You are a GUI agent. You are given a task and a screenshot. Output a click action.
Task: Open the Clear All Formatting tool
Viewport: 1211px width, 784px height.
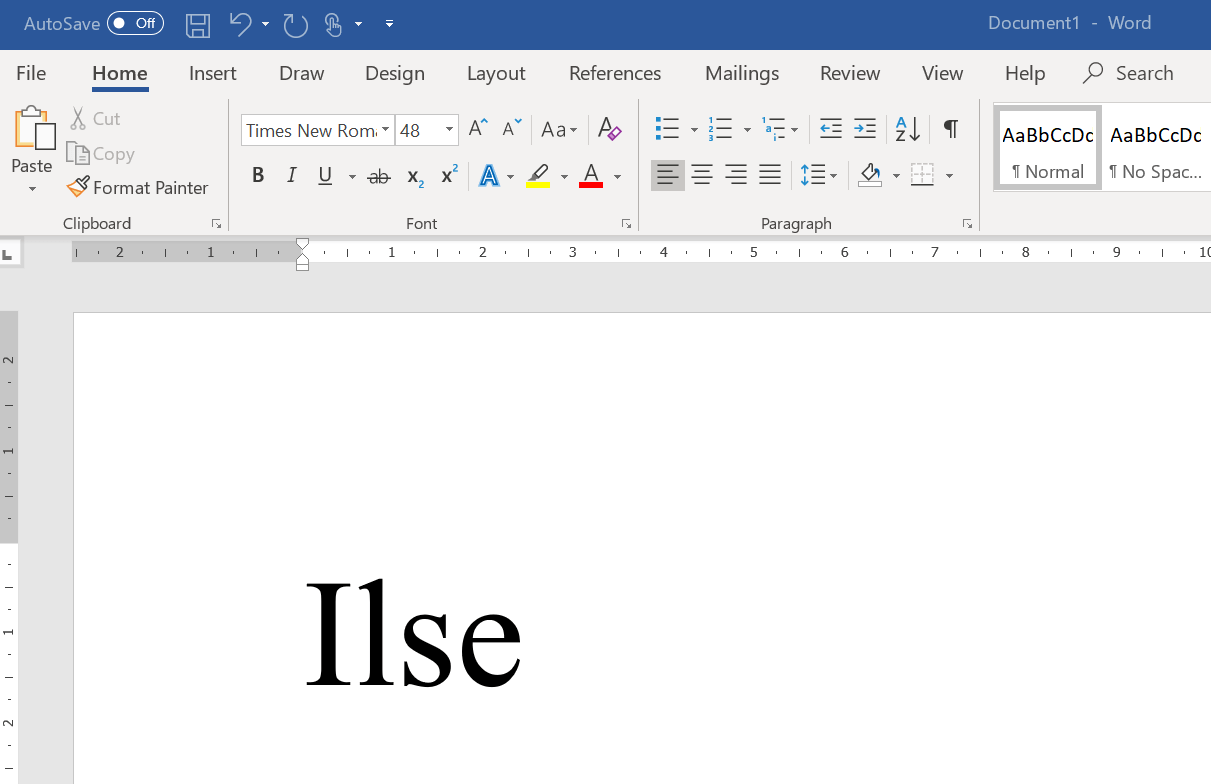609,129
